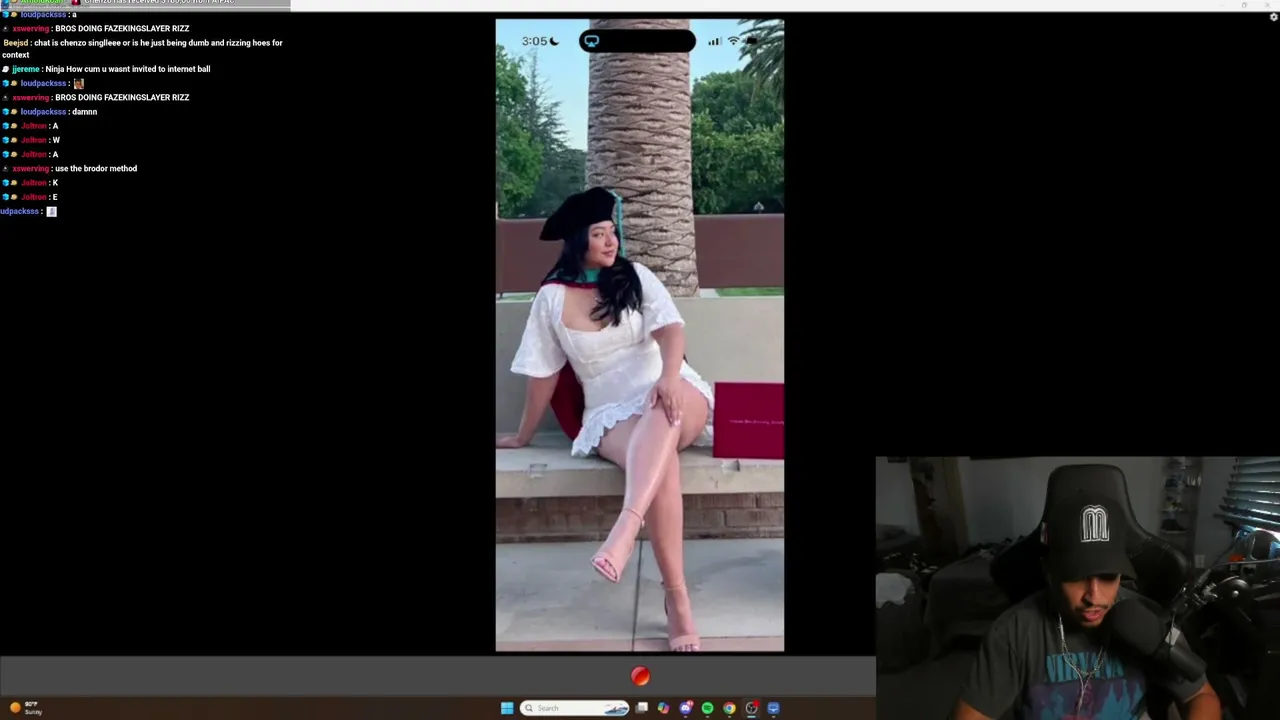
Task: Click the red record button below the phone
Action: click(640, 677)
